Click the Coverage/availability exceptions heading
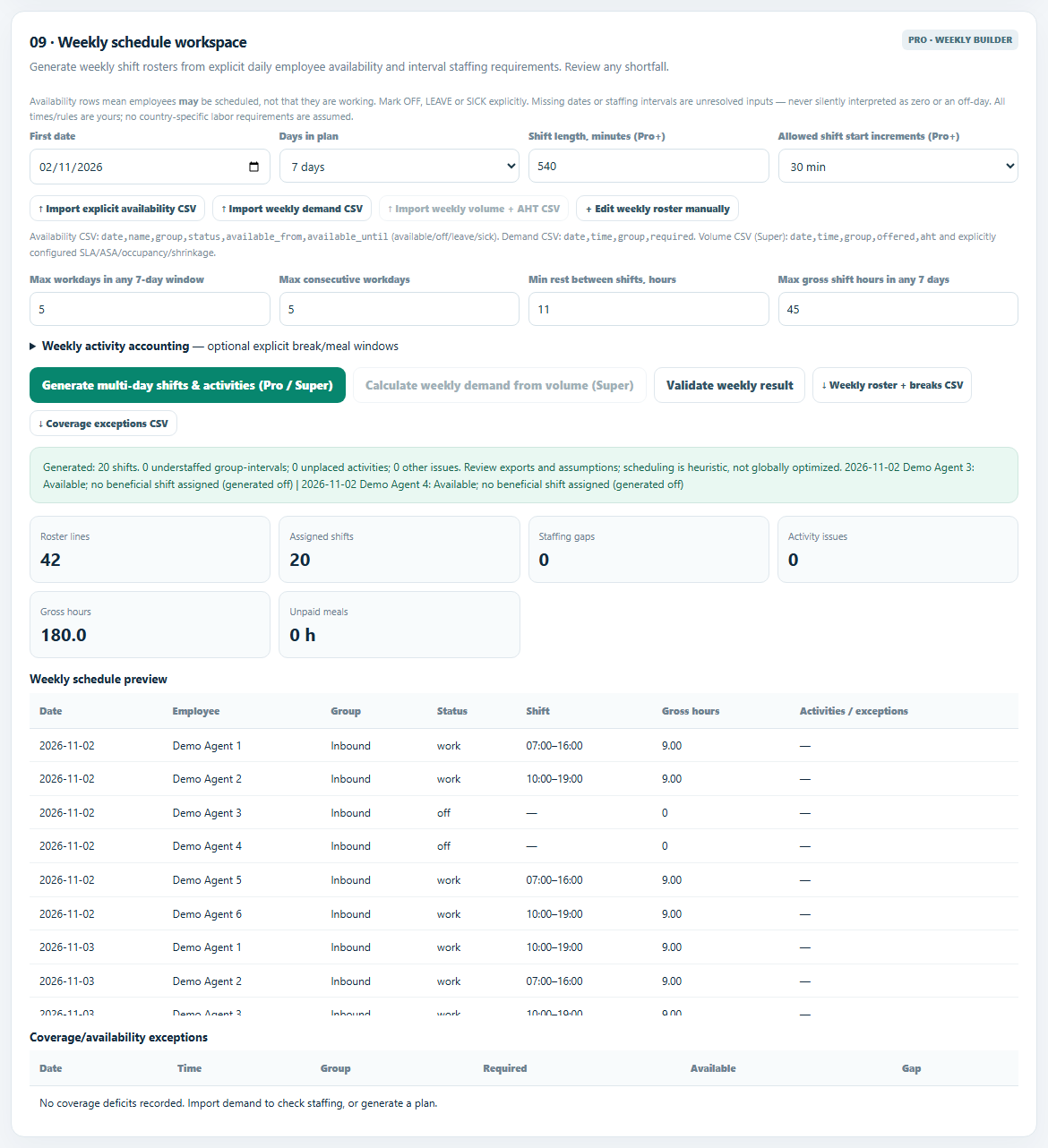This screenshot has width=1048, height=1148. pos(118,1037)
